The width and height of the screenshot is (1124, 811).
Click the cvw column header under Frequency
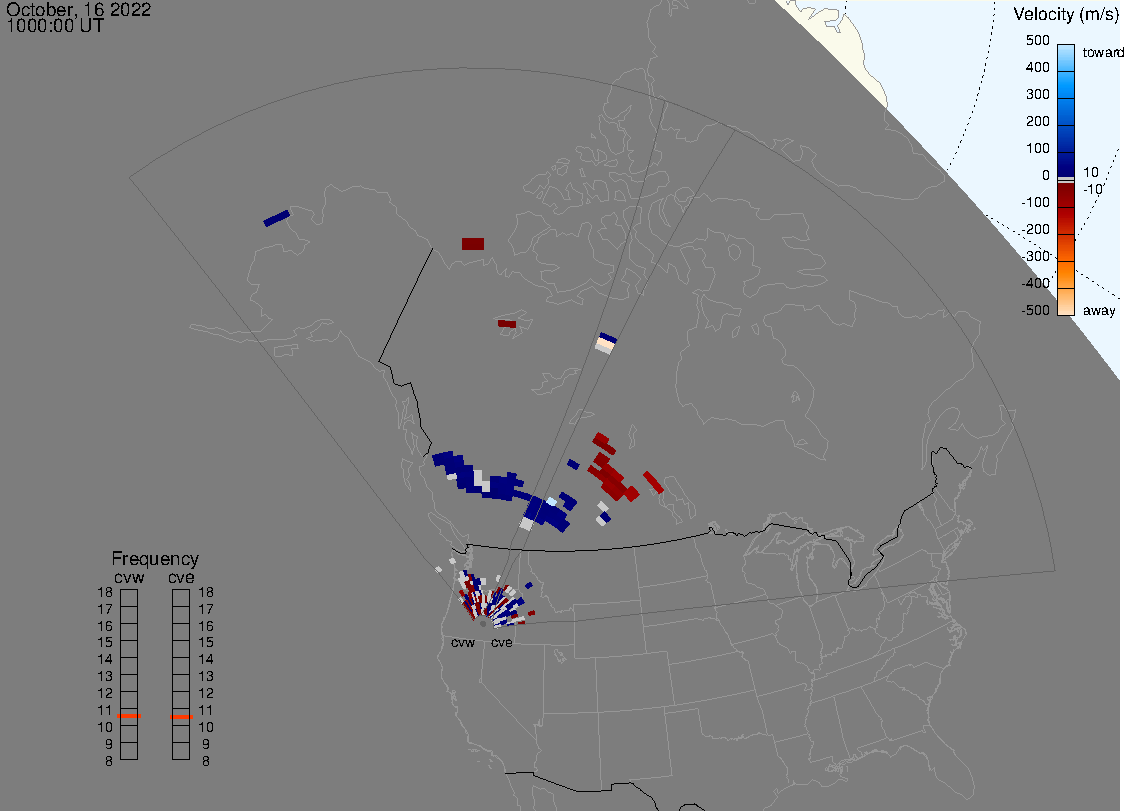[129, 575]
